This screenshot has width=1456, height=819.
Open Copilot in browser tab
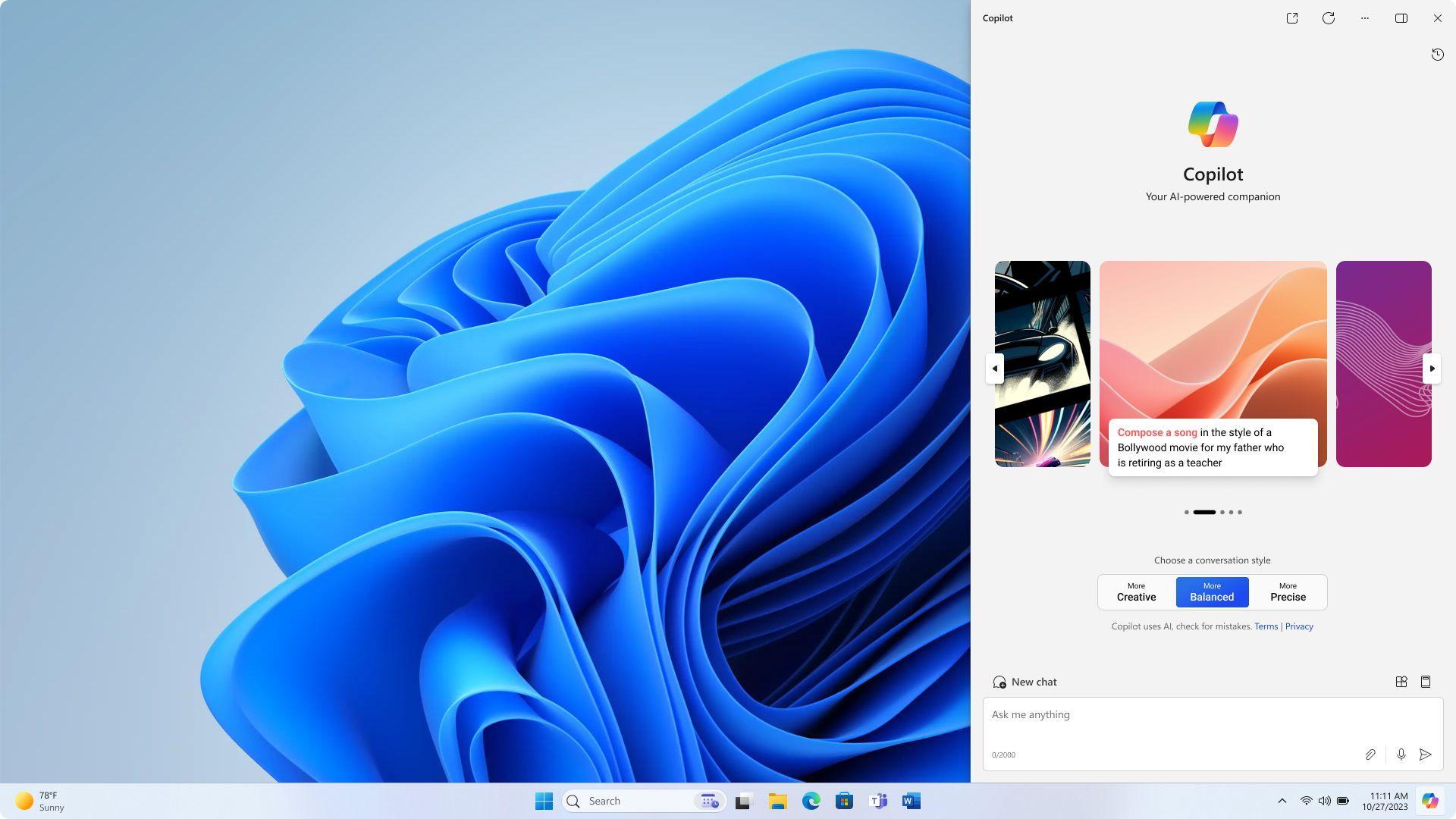1292,18
